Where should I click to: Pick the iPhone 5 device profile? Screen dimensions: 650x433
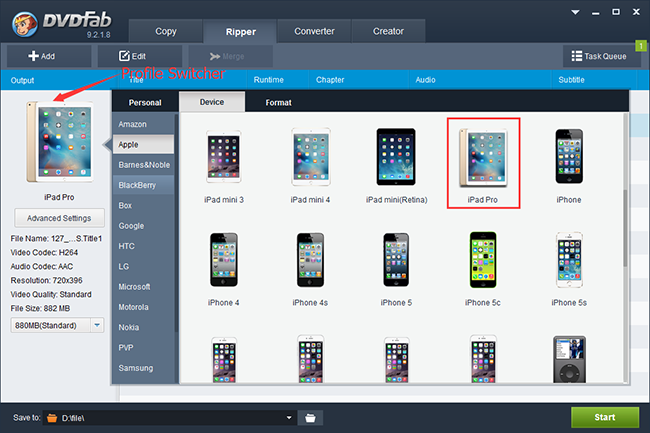pos(396,259)
